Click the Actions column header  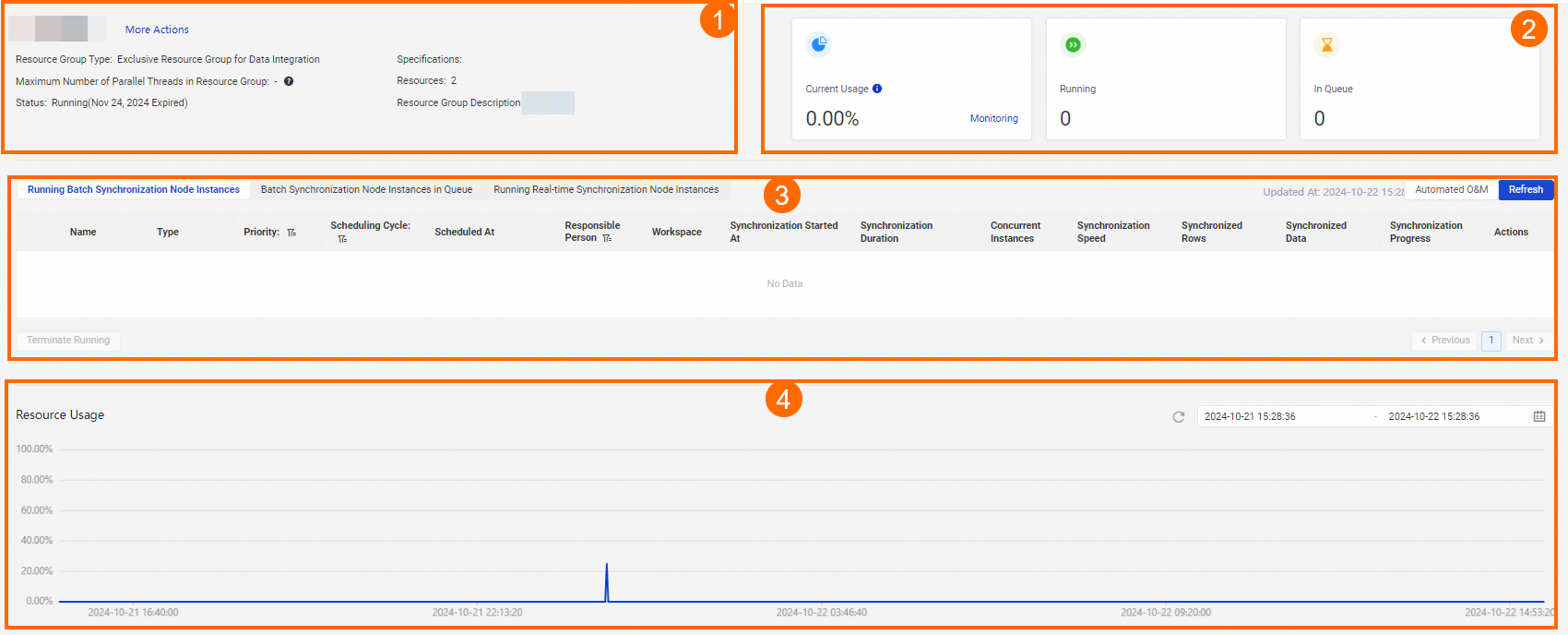(1511, 232)
